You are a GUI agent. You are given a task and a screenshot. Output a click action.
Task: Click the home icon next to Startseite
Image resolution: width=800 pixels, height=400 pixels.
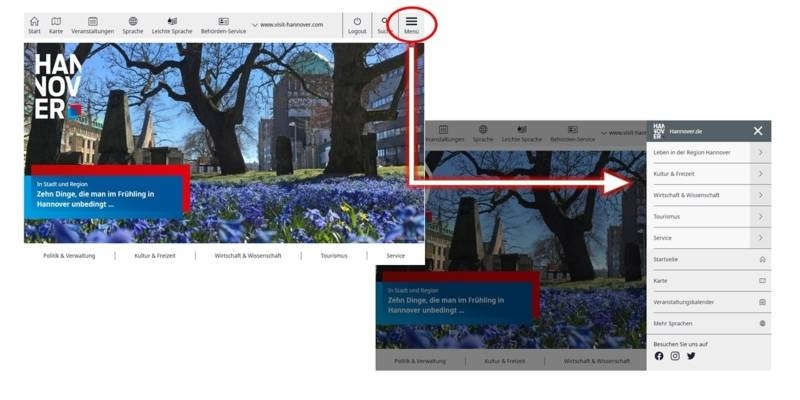(x=762, y=259)
